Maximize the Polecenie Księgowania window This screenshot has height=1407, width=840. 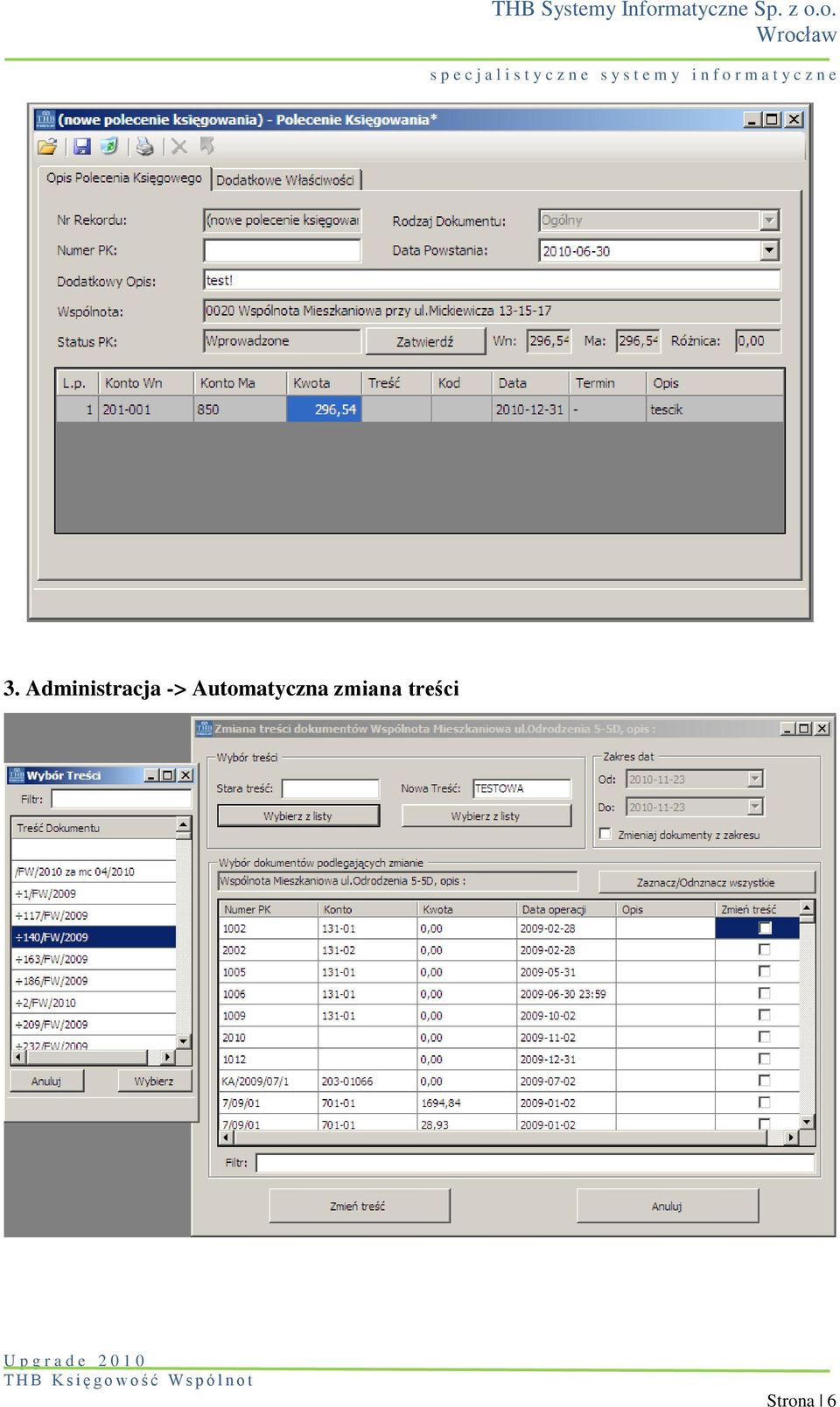click(x=772, y=119)
